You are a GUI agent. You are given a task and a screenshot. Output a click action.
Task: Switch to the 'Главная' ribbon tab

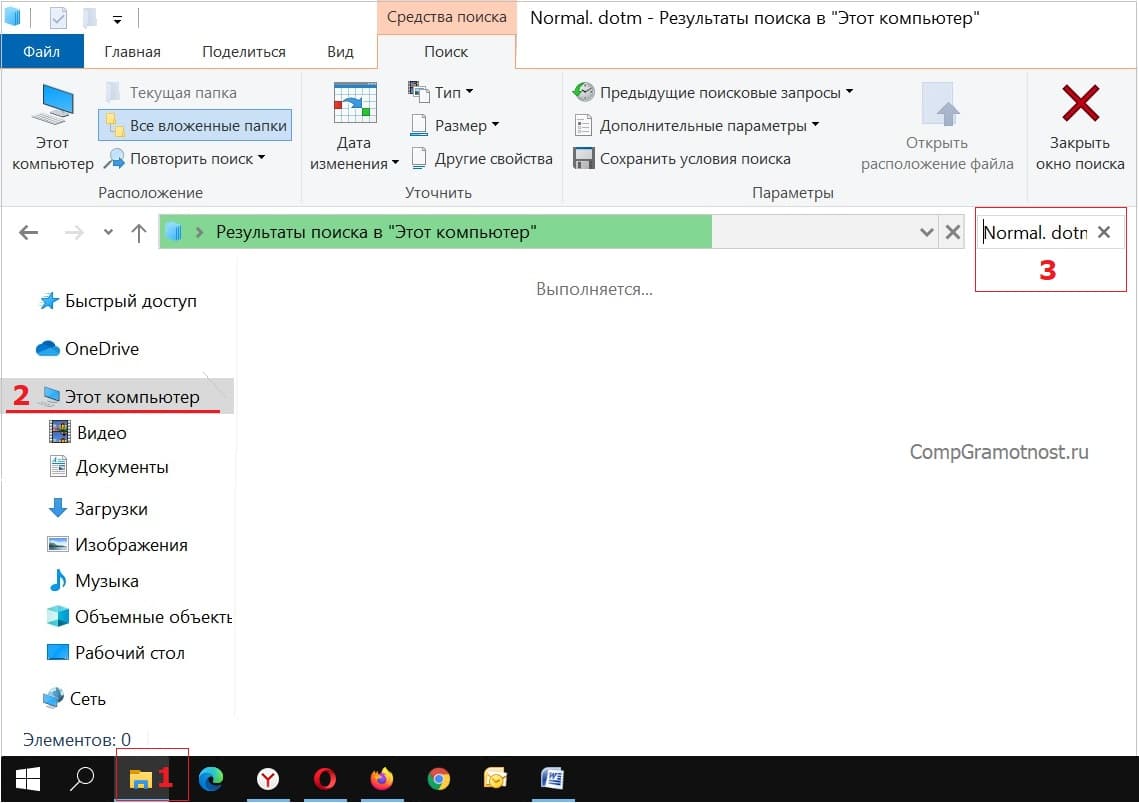click(132, 51)
